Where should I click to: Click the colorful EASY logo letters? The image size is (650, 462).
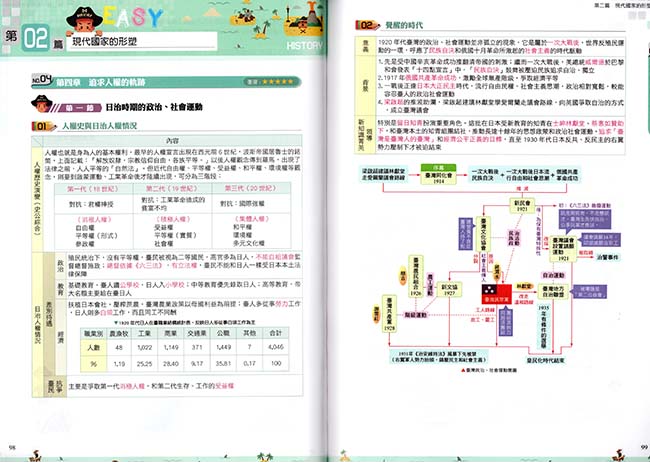[x=133, y=17]
